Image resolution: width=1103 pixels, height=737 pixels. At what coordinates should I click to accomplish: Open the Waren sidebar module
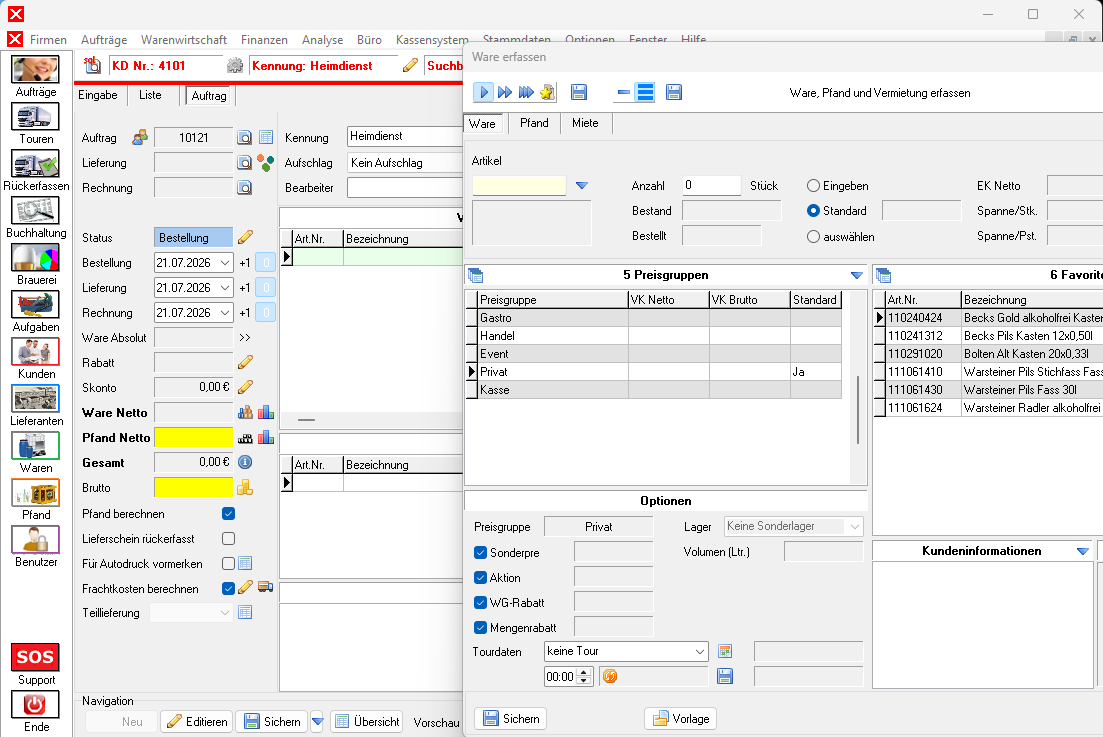pos(35,446)
